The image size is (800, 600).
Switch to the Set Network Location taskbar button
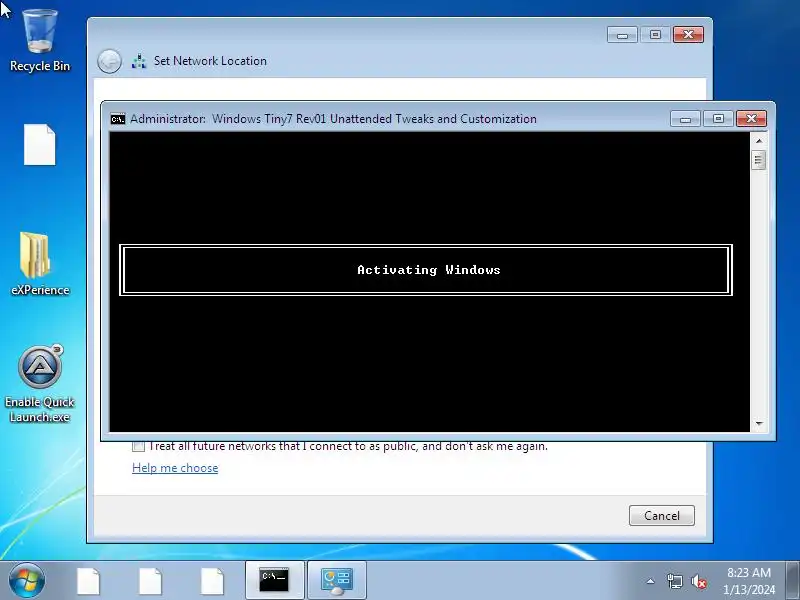click(337, 580)
